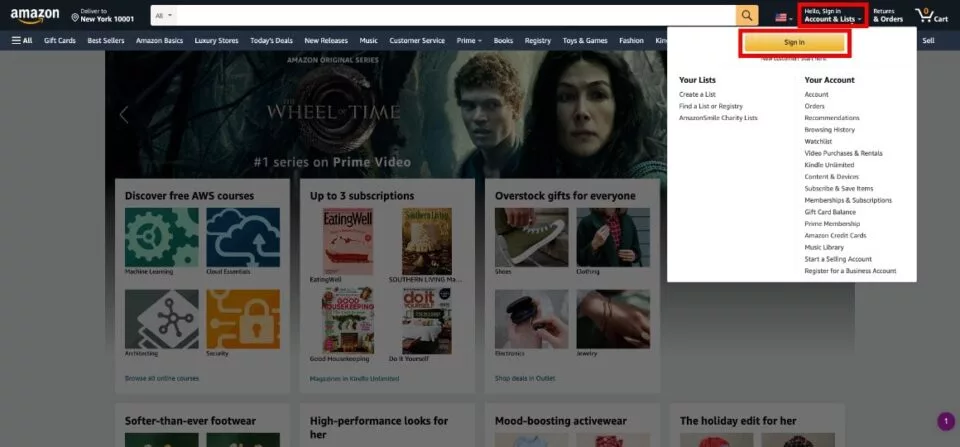Expand the All search category dropdown
This screenshot has width=960, height=447.
tap(163, 15)
